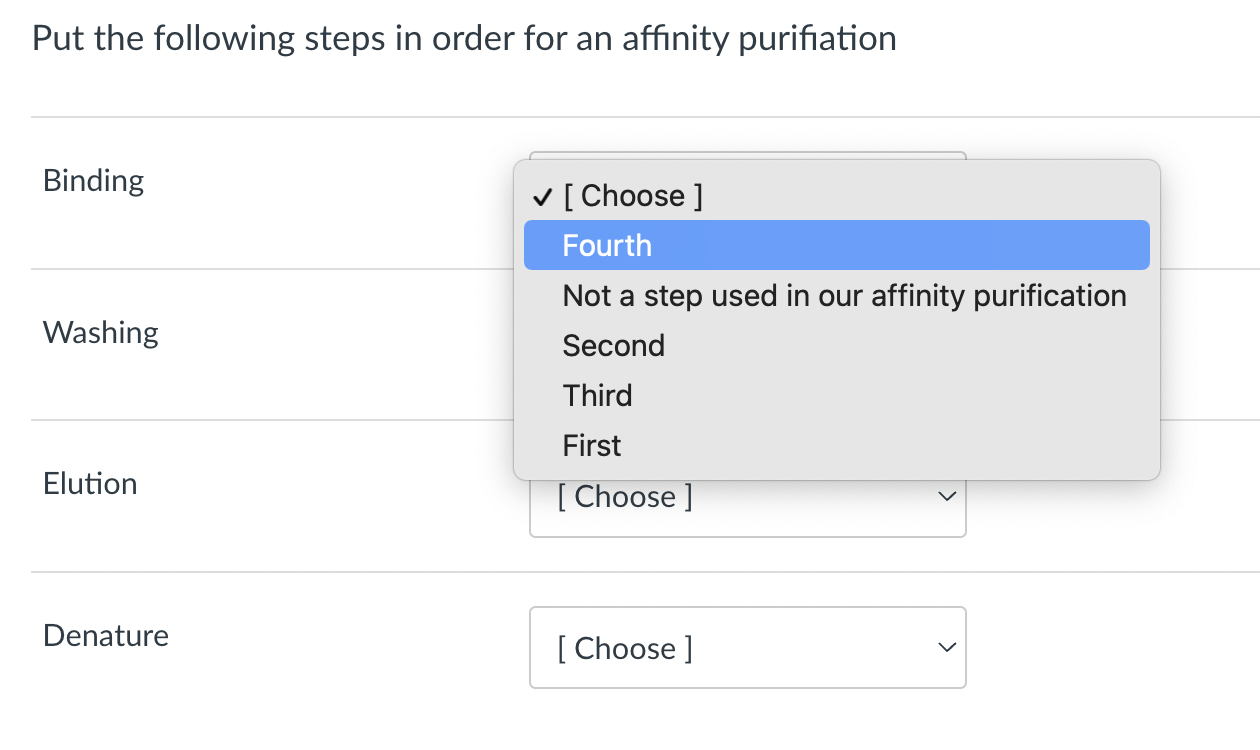Click the "Binding" row label
Screen dimensions: 1260x750
pyautogui.click(x=93, y=180)
